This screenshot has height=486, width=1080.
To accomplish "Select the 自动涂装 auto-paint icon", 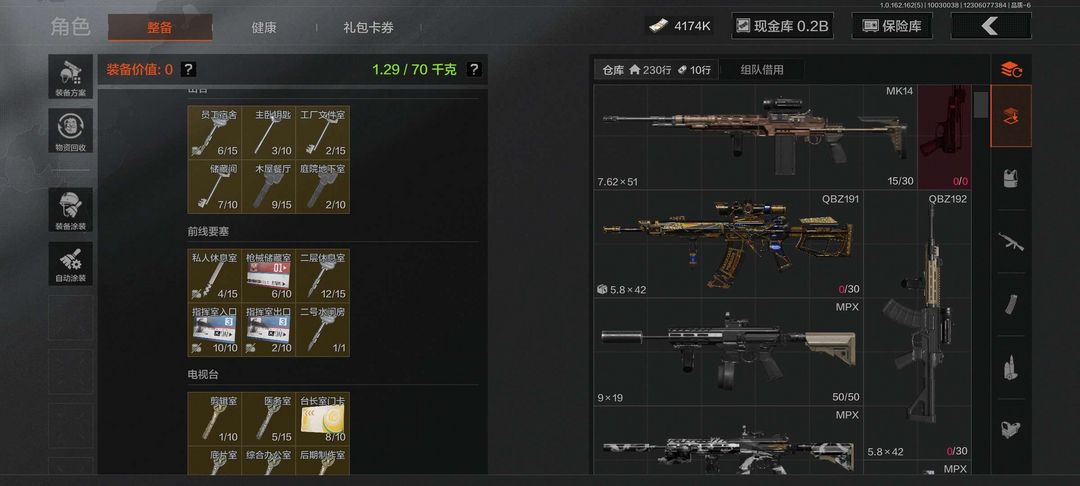I will click(70, 263).
